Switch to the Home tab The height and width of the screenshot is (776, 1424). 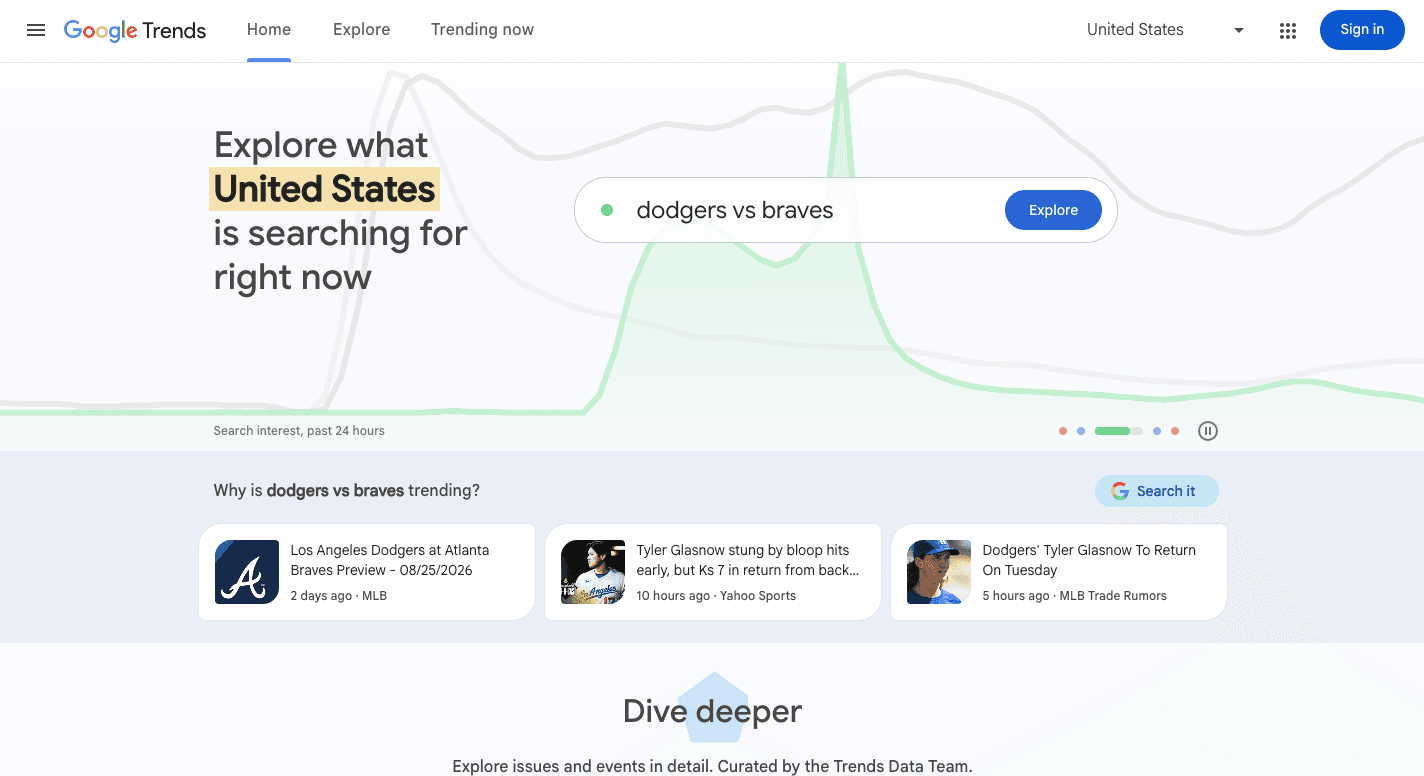[269, 30]
